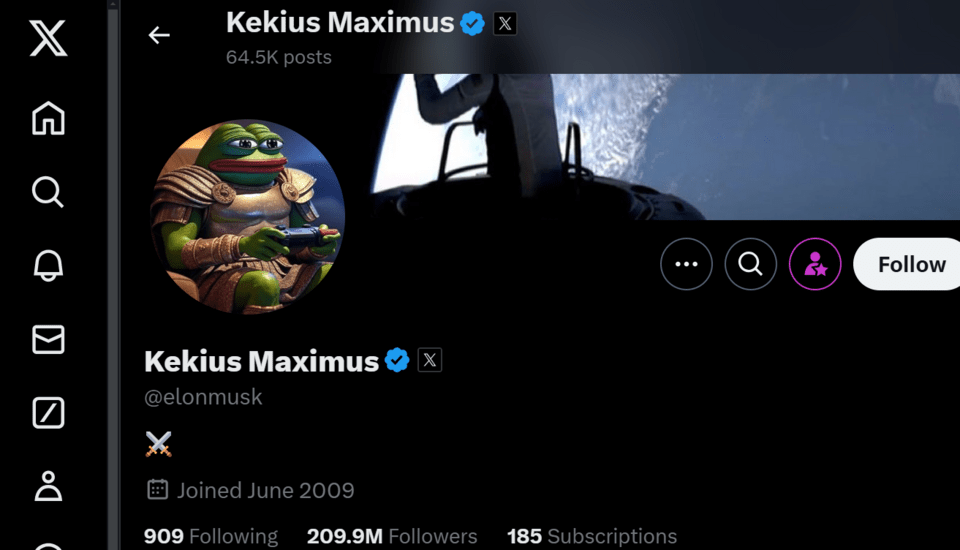Image resolution: width=960 pixels, height=550 pixels.
Task: Go back with the left arrow
Action: pyautogui.click(x=159, y=35)
